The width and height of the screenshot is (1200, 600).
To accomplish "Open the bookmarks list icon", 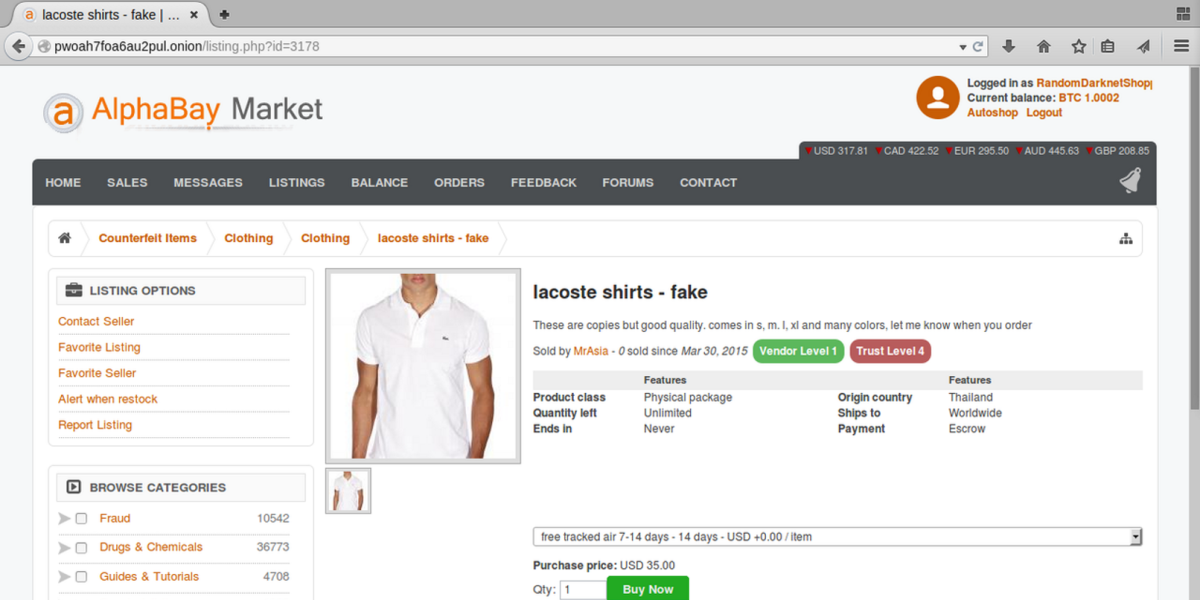I will pyautogui.click(x=1107, y=46).
